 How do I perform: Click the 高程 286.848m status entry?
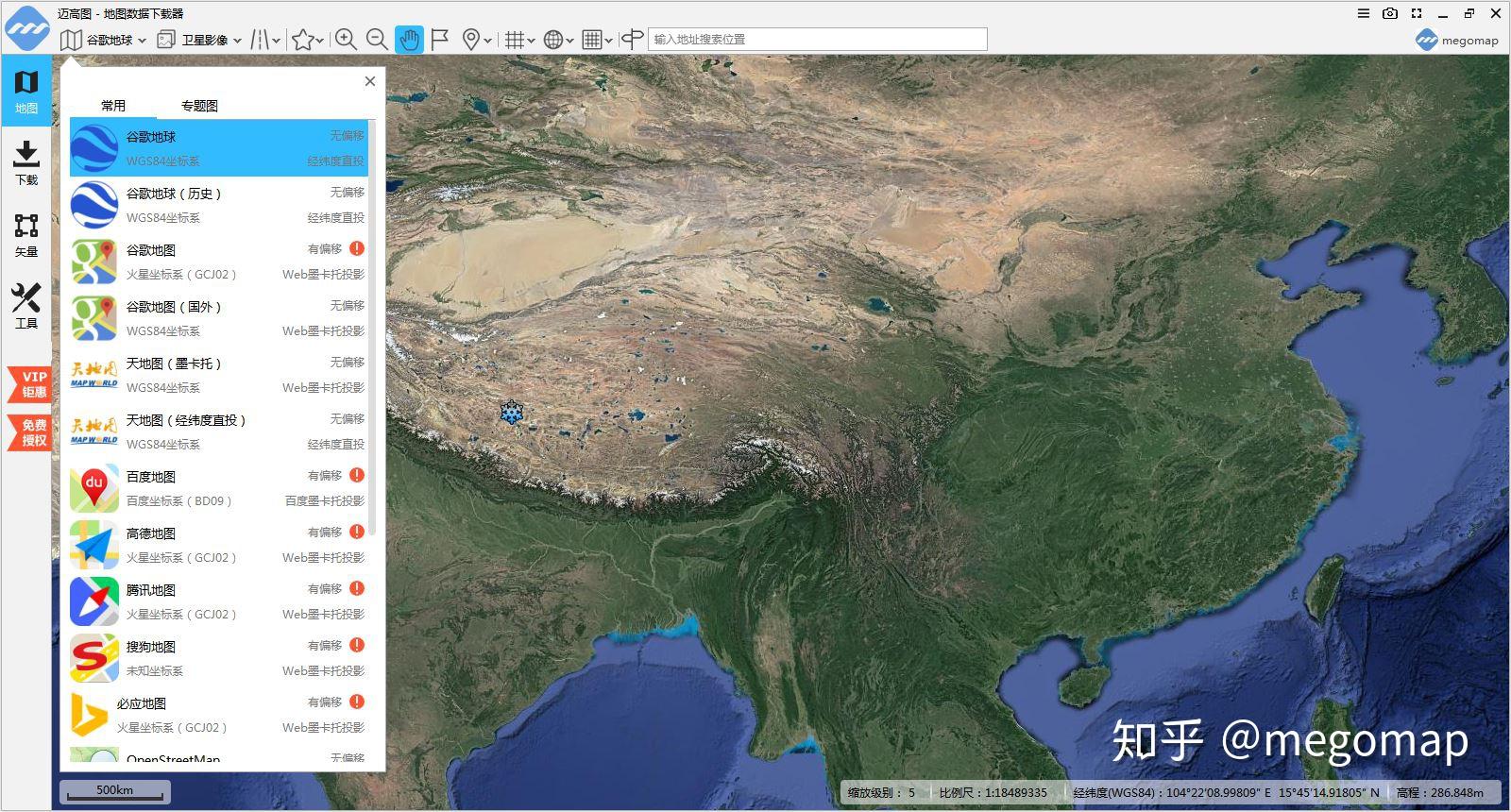click(x=1439, y=792)
